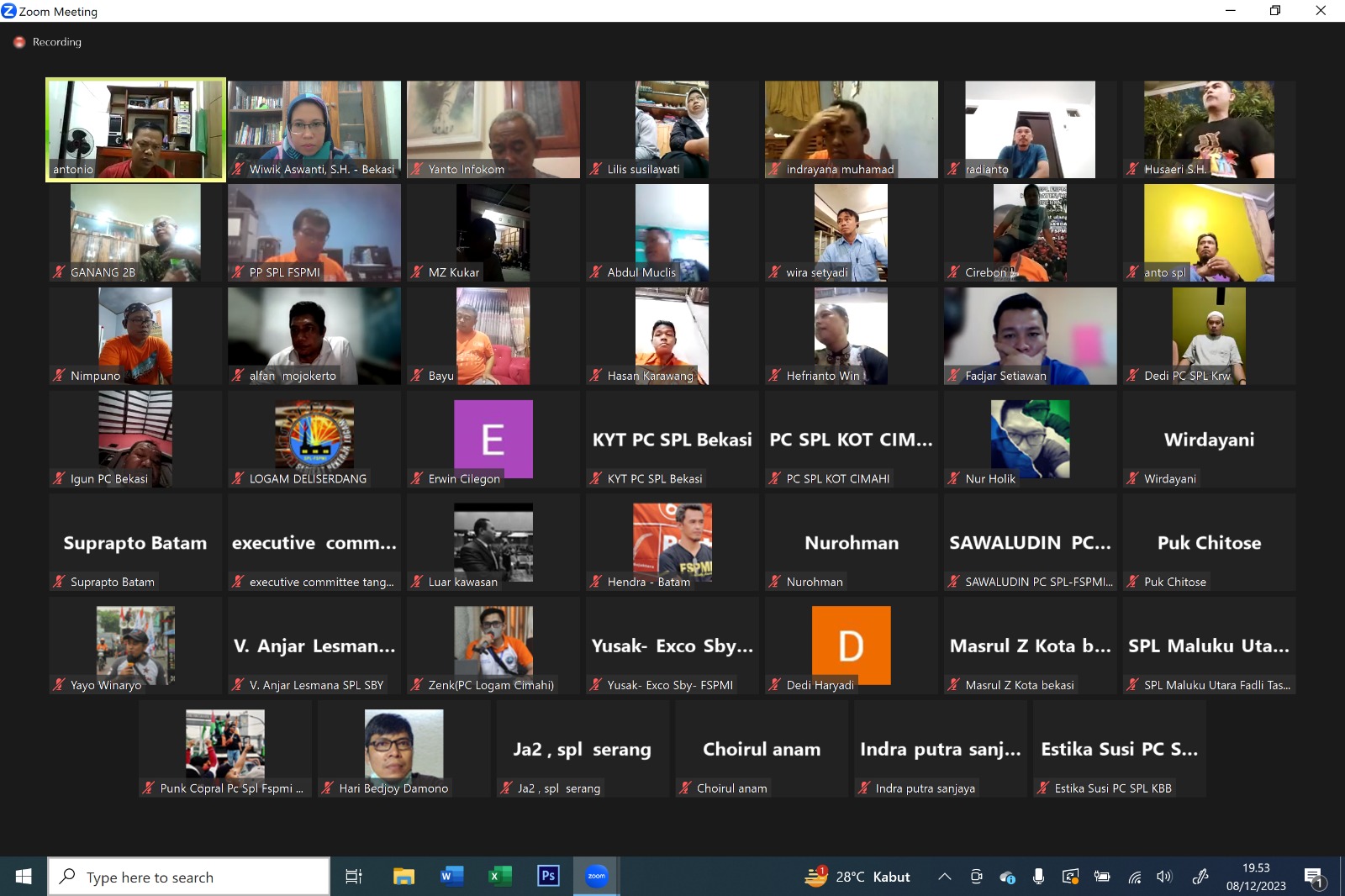This screenshot has width=1345, height=896.
Task: Click muted mic icon beside Nur Holik
Action: 954,478
